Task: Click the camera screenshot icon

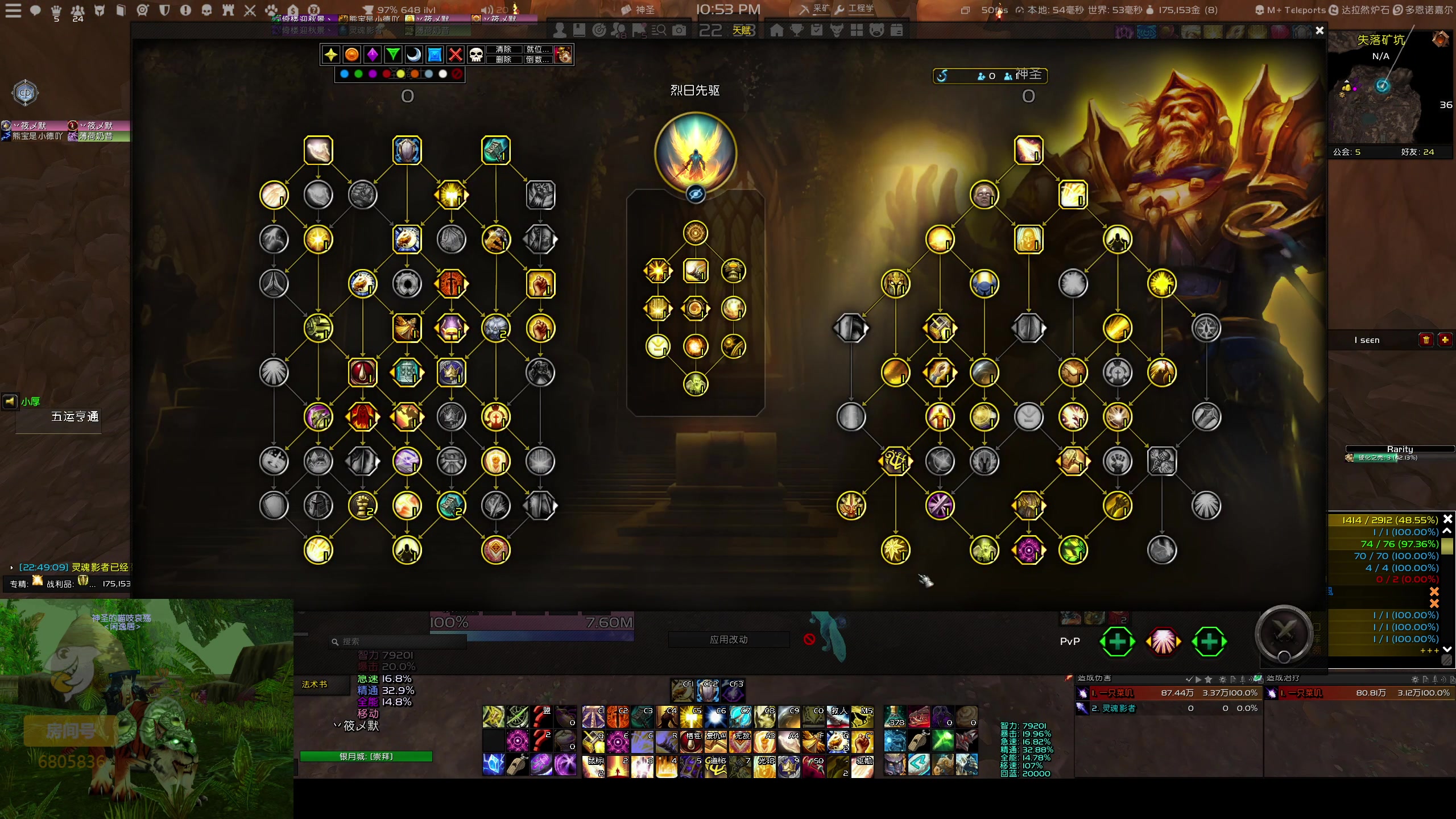Action: [679, 30]
